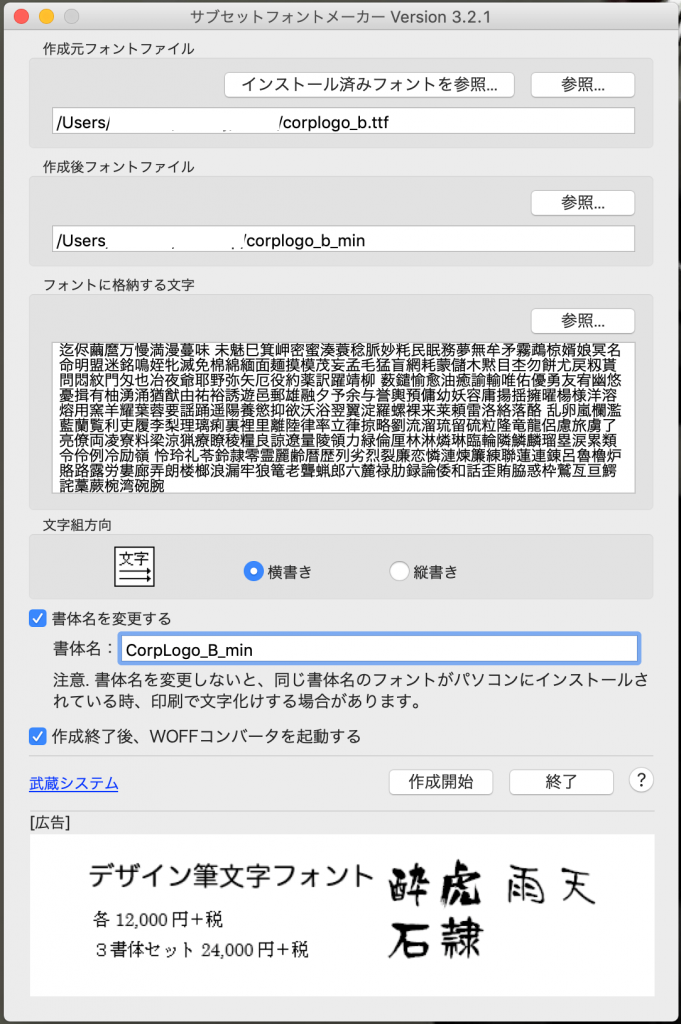Image resolution: width=681 pixels, height=1024 pixels.
Task: Open the デザイン筆文字フォント advertisement banner
Action: pos(341,914)
